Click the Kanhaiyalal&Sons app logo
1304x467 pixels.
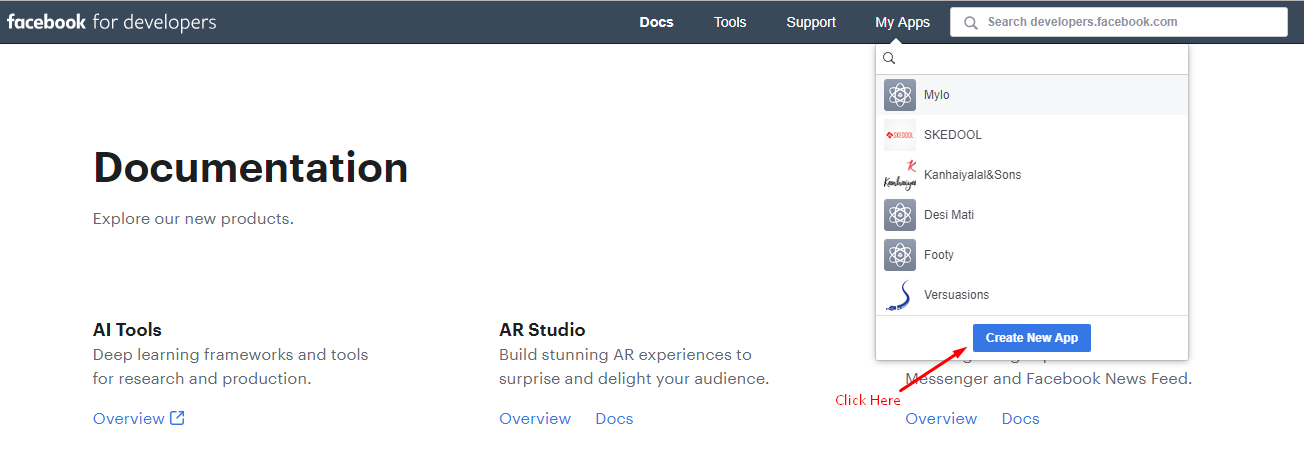[900, 175]
